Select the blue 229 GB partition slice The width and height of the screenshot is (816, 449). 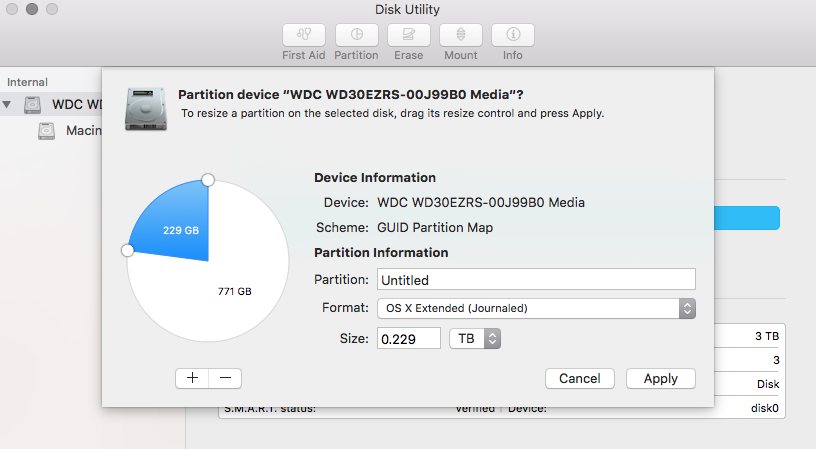pos(175,225)
